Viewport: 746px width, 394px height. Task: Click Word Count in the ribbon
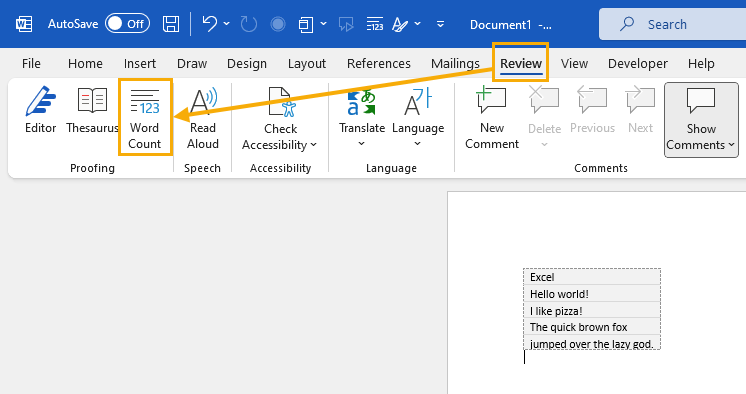click(145, 118)
